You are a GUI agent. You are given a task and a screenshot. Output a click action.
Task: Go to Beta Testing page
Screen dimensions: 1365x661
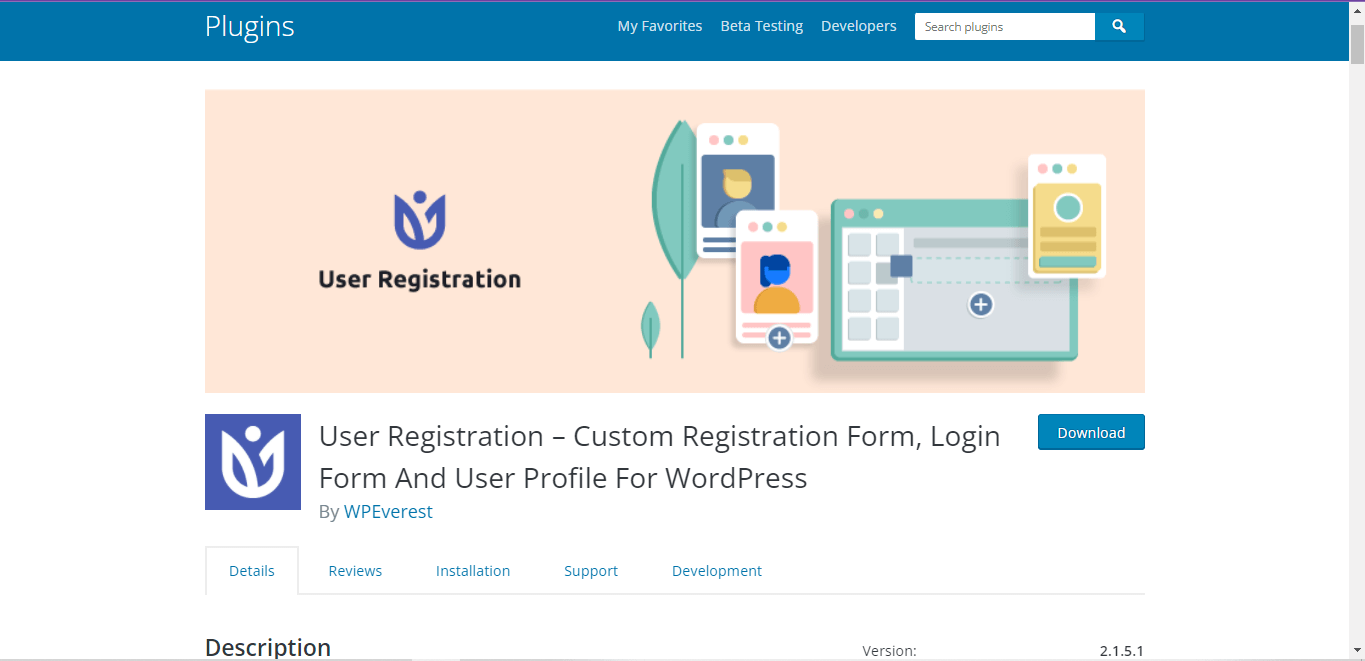click(x=761, y=26)
